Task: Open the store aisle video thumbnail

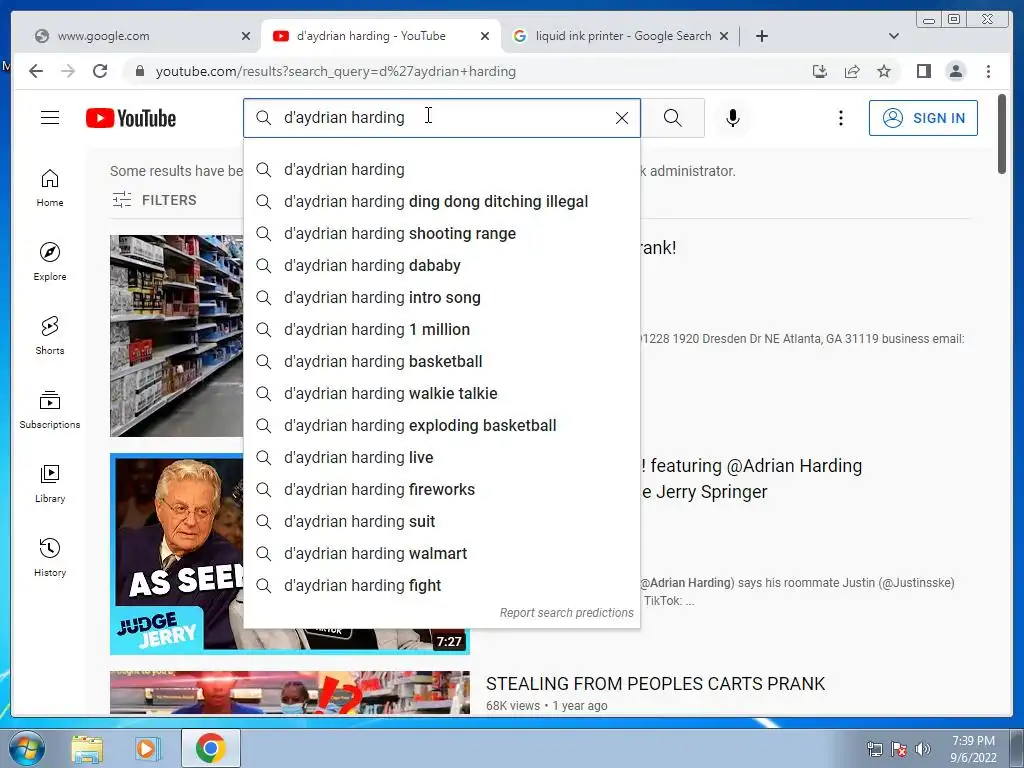Action: [176, 336]
